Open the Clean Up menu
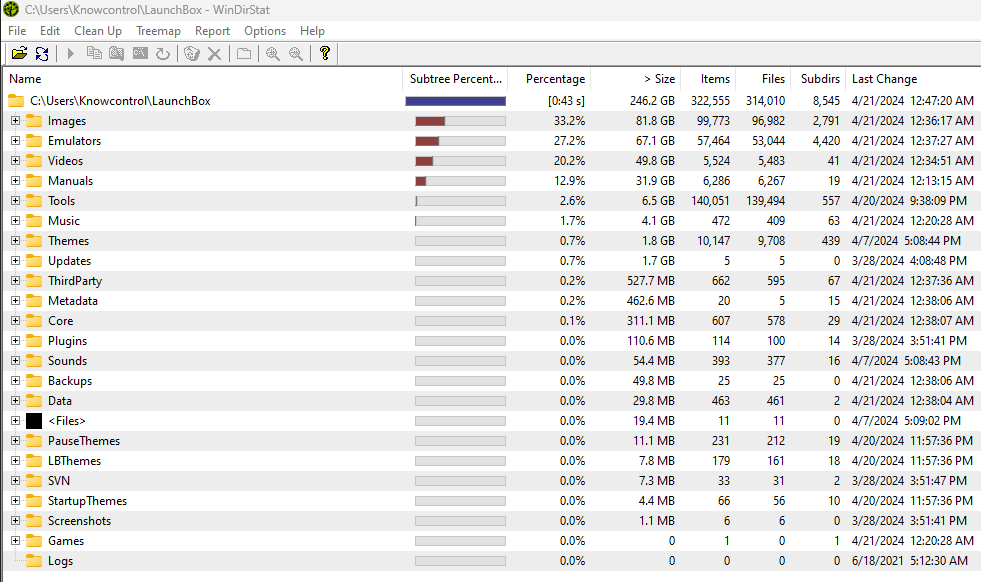The width and height of the screenshot is (981, 582). coord(98,31)
